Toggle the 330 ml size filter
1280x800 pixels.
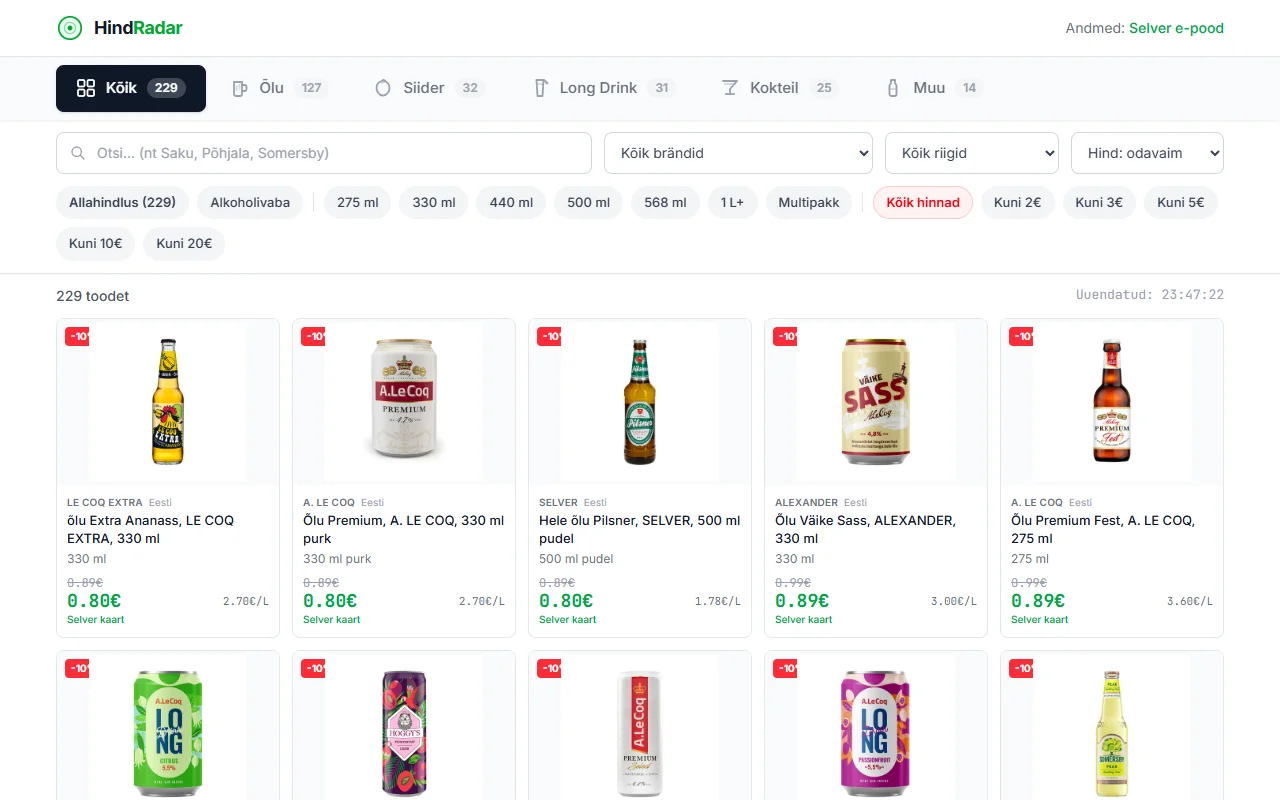434,202
